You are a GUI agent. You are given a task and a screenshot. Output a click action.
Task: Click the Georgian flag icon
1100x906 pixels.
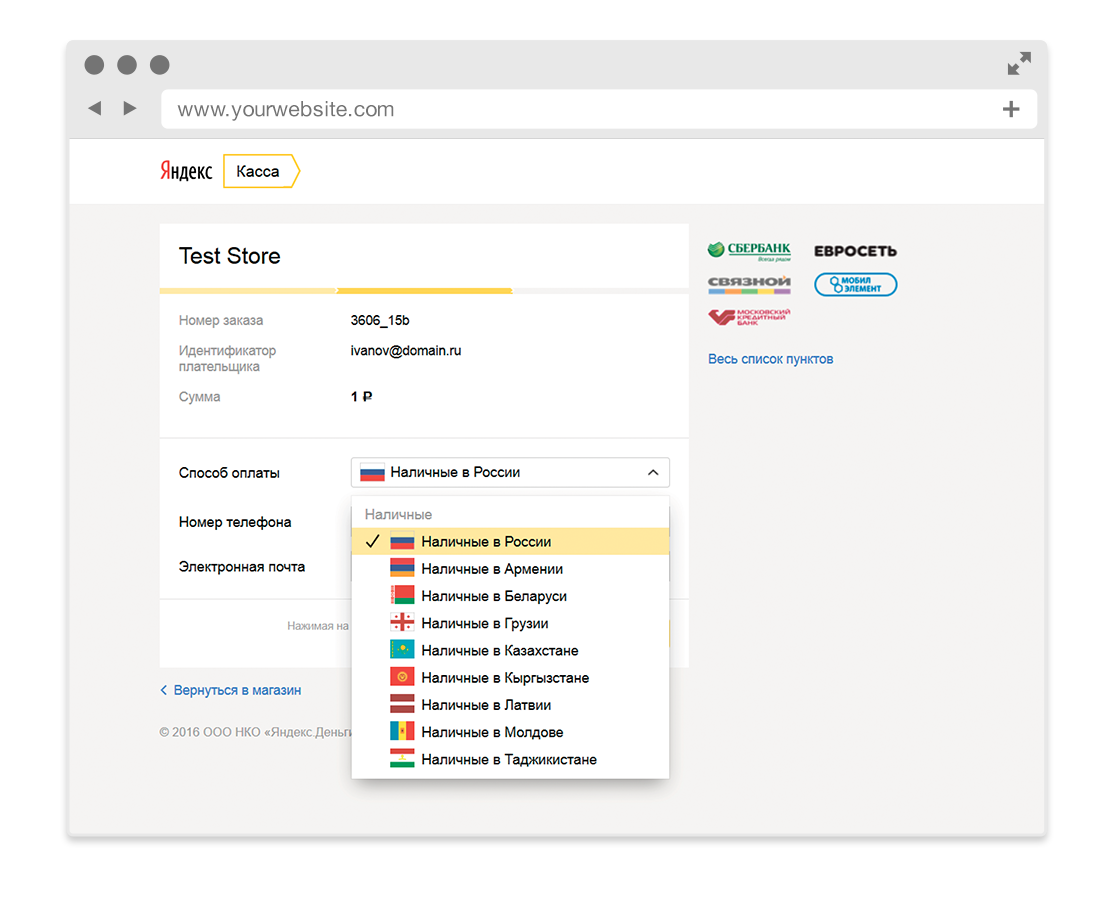pyautogui.click(x=402, y=622)
